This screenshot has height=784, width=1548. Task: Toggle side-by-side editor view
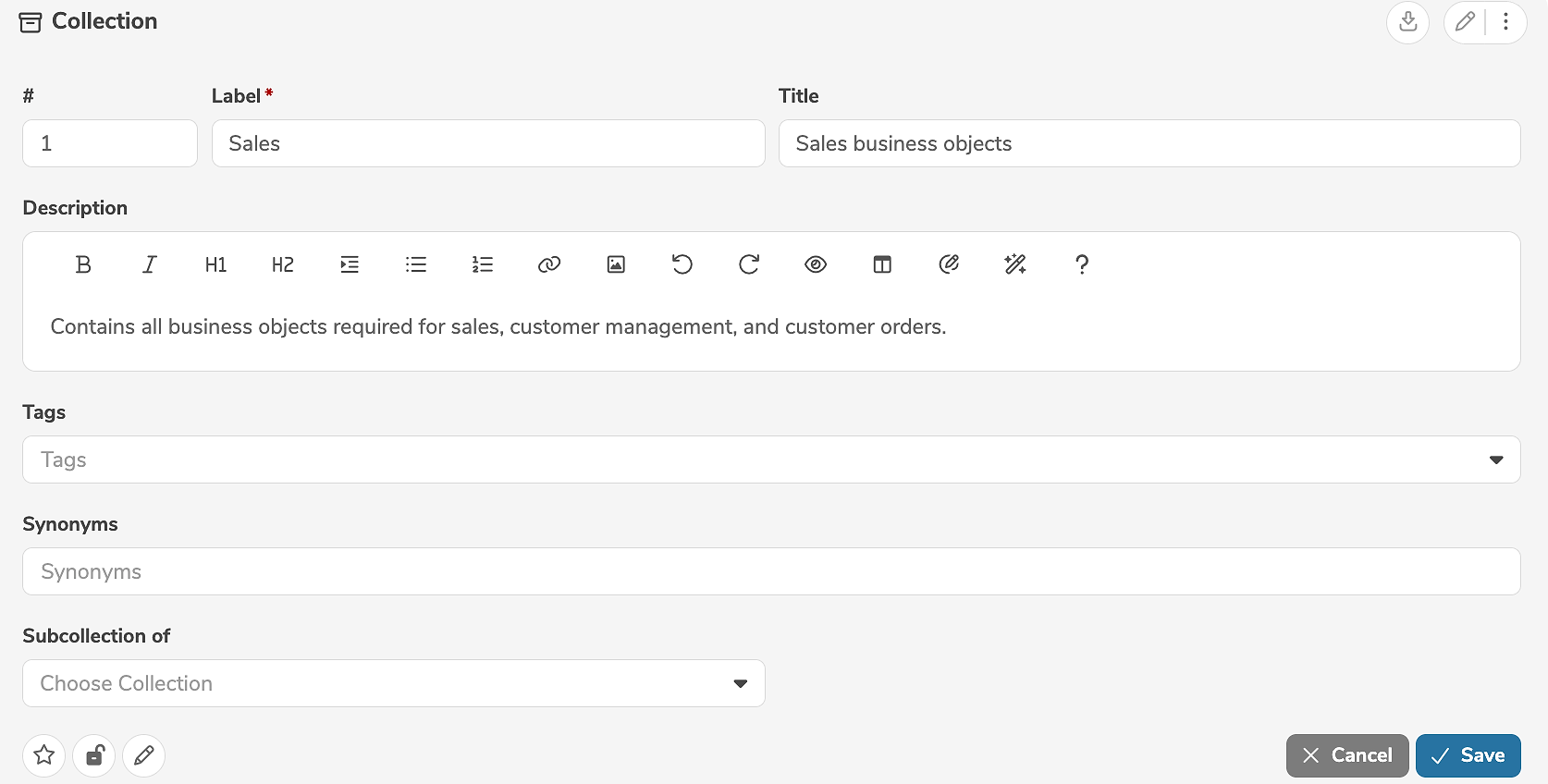882,265
